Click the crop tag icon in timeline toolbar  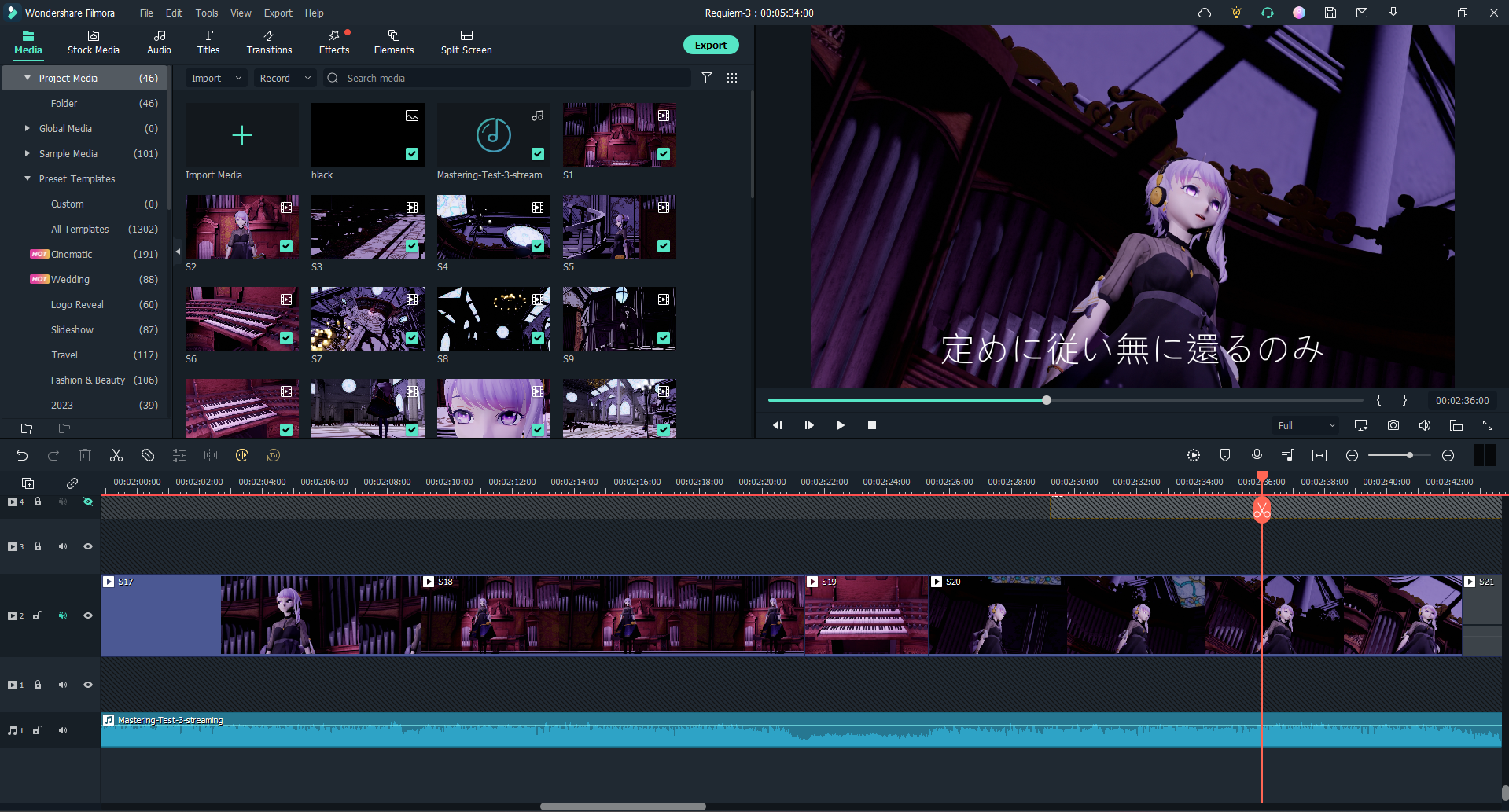pyautogui.click(x=148, y=455)
